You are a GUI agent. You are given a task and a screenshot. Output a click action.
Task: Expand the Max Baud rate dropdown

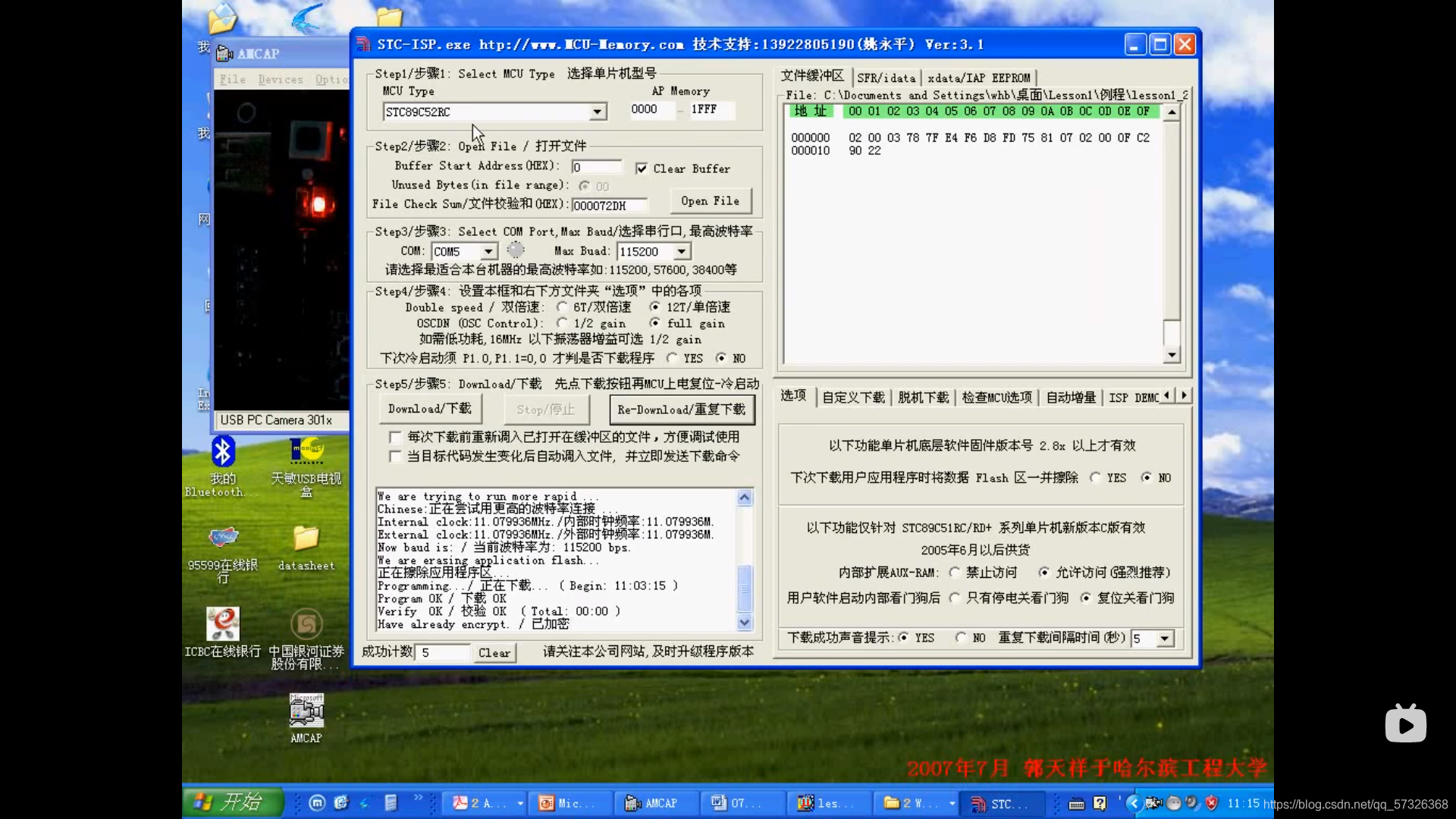682,252
